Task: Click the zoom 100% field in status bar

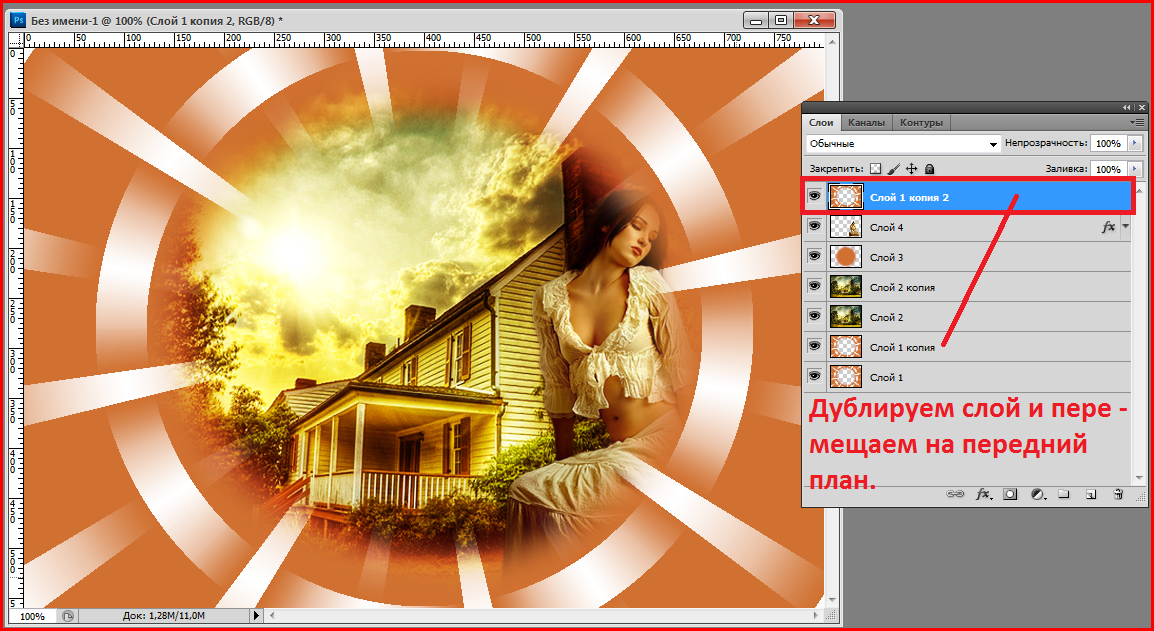Action: point(34,615)
